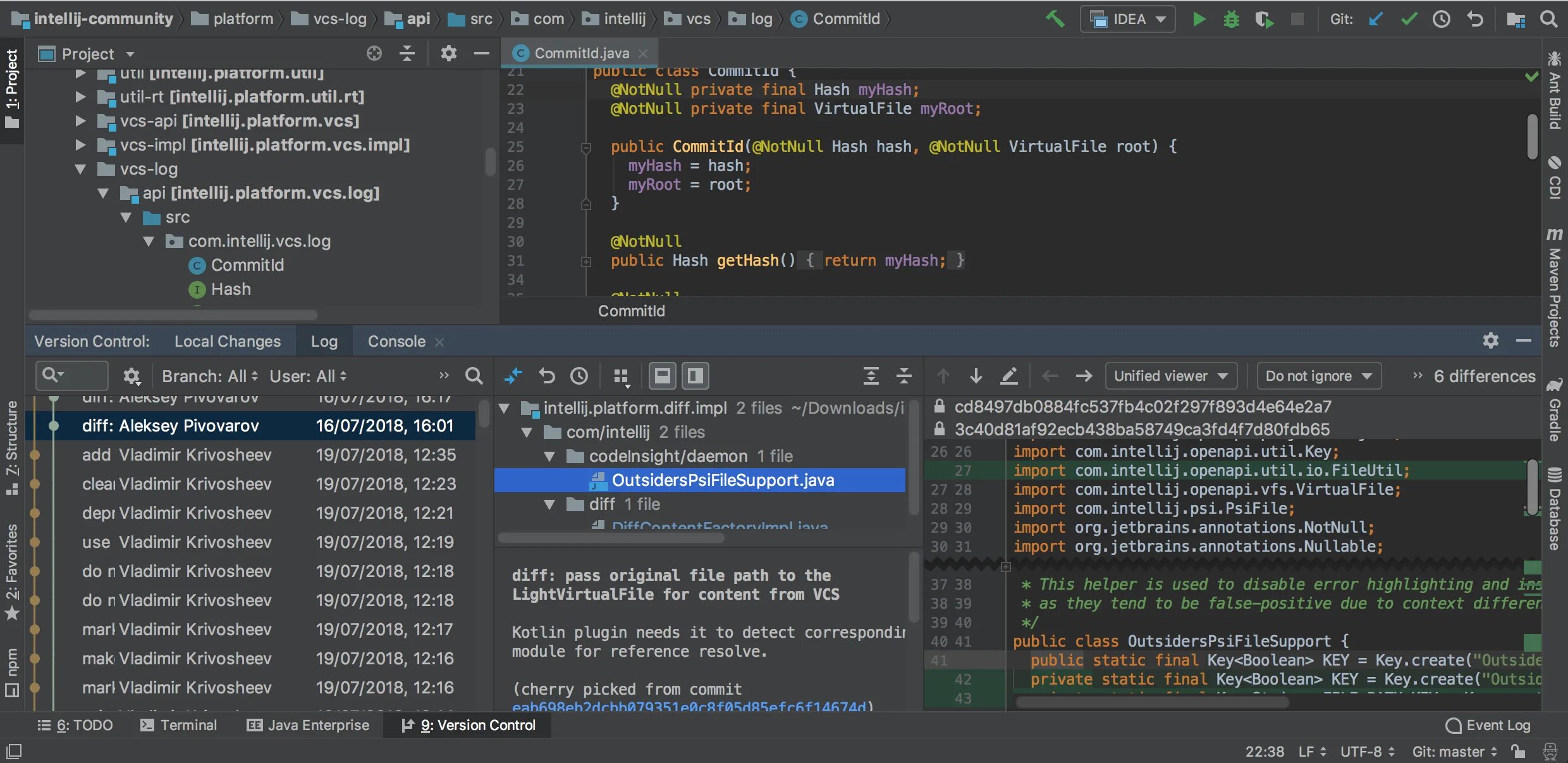Open the Terminal tool window

[179, 725]
